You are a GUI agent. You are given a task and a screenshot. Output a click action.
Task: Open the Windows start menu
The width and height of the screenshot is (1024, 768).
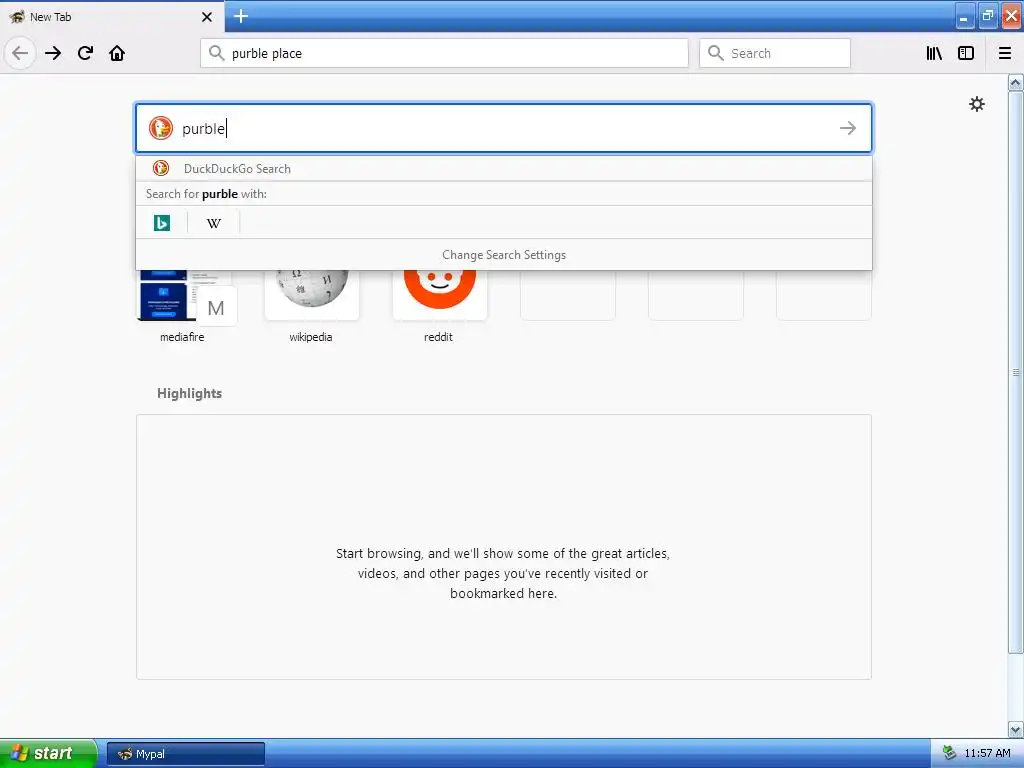(48, 753)
